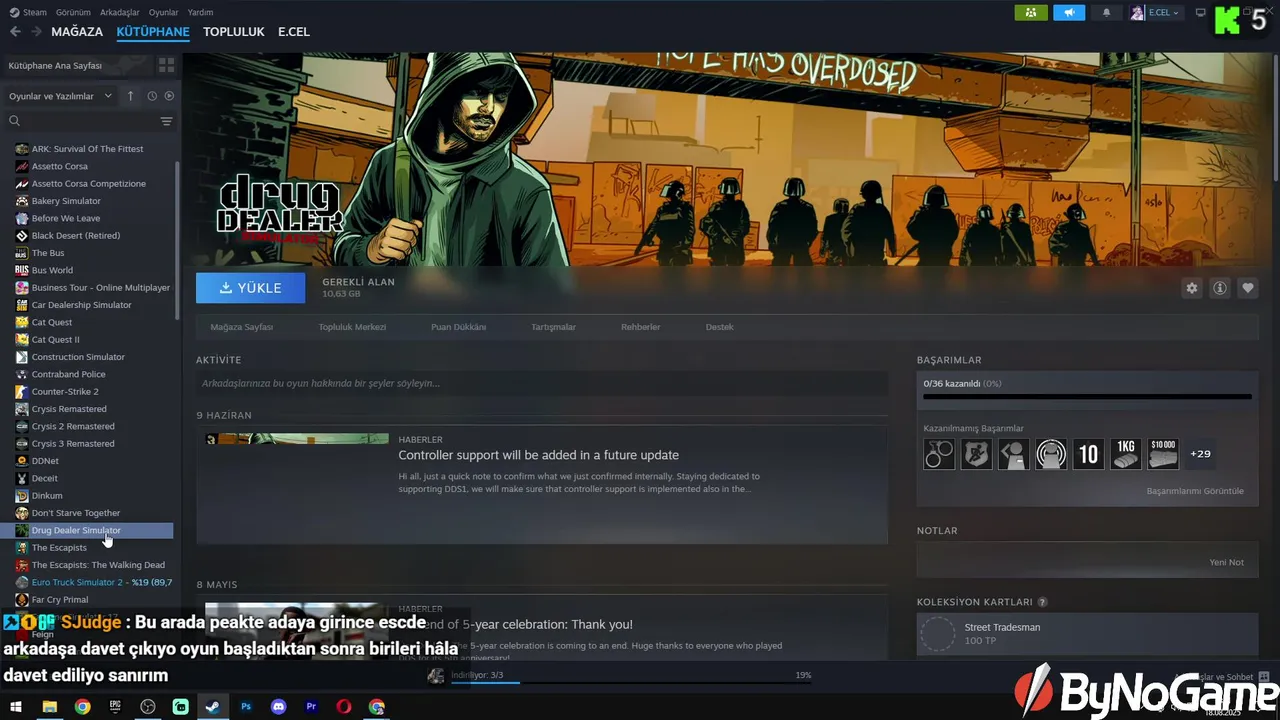Viewport: 1280px width, 720px height.
Task: Open the Destek link
Action: click(719, 327)
